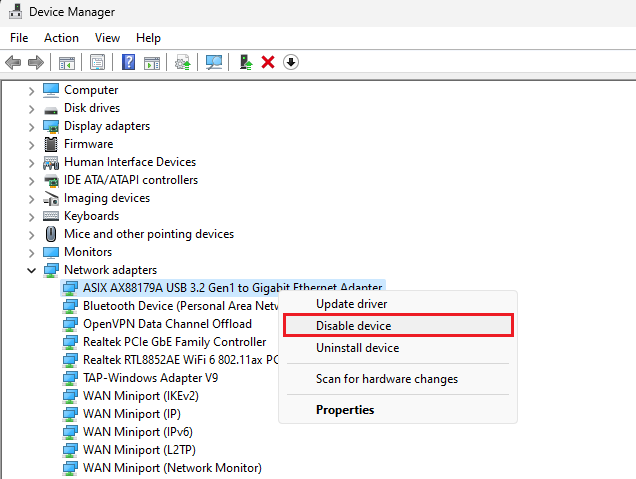The image size is (636, 479).
Task: Select the TAP-Windows Adapter V9 device
Action: [150, 378]
